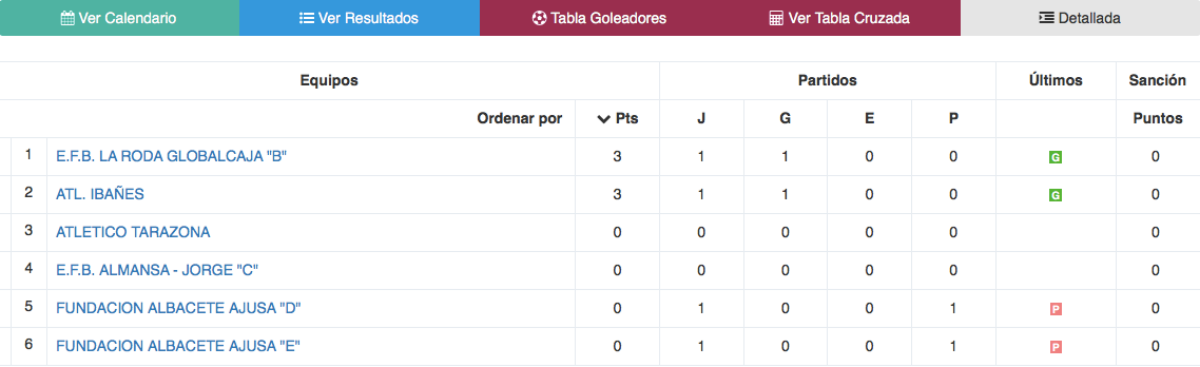Screen dimensions: 1200x367
Task: Click the list icon in Ver Resultados
Action: click(307, 18)
